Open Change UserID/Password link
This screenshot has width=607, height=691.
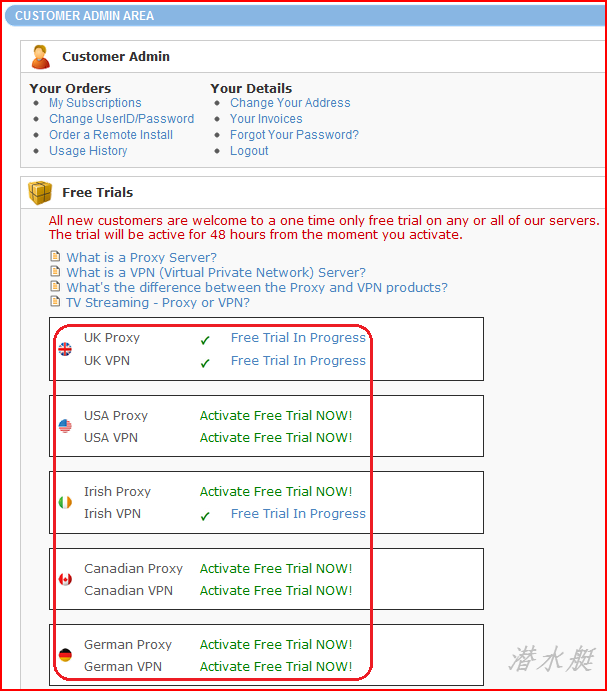point(122,119)
